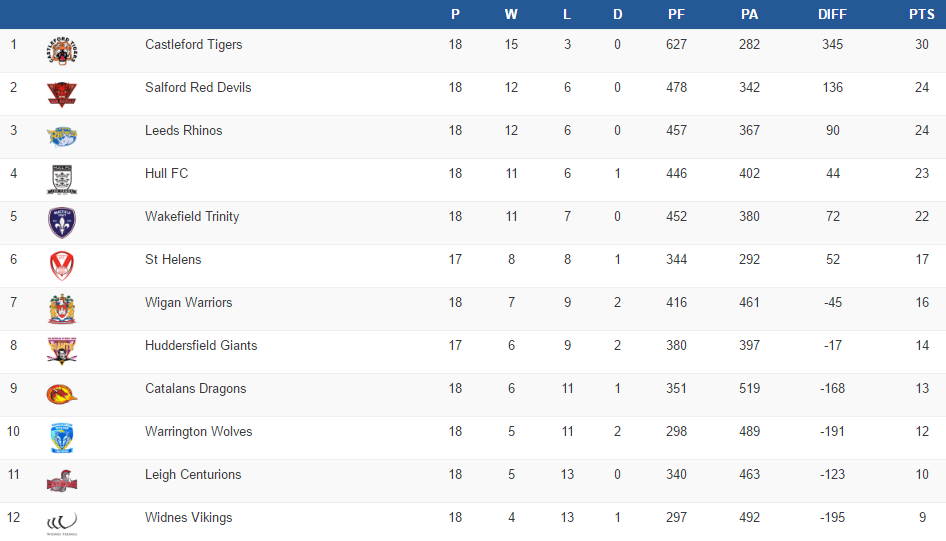Open the Huddersfield Giants team link
Image resolution: width=946 pixels, height=541 pixels.
coord(201,345)
